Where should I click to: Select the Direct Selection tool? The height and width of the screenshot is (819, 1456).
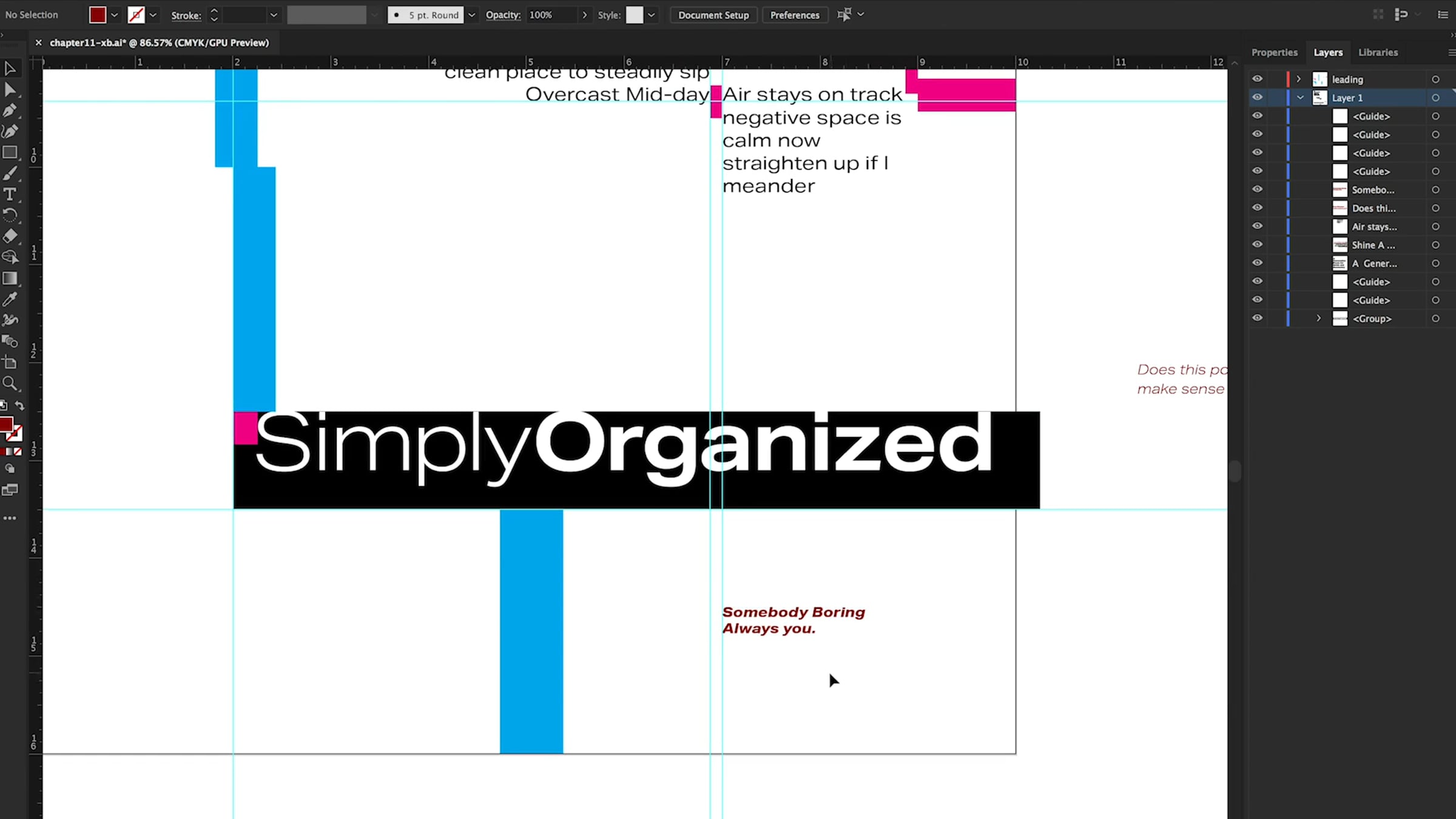(x=10, y=90)
